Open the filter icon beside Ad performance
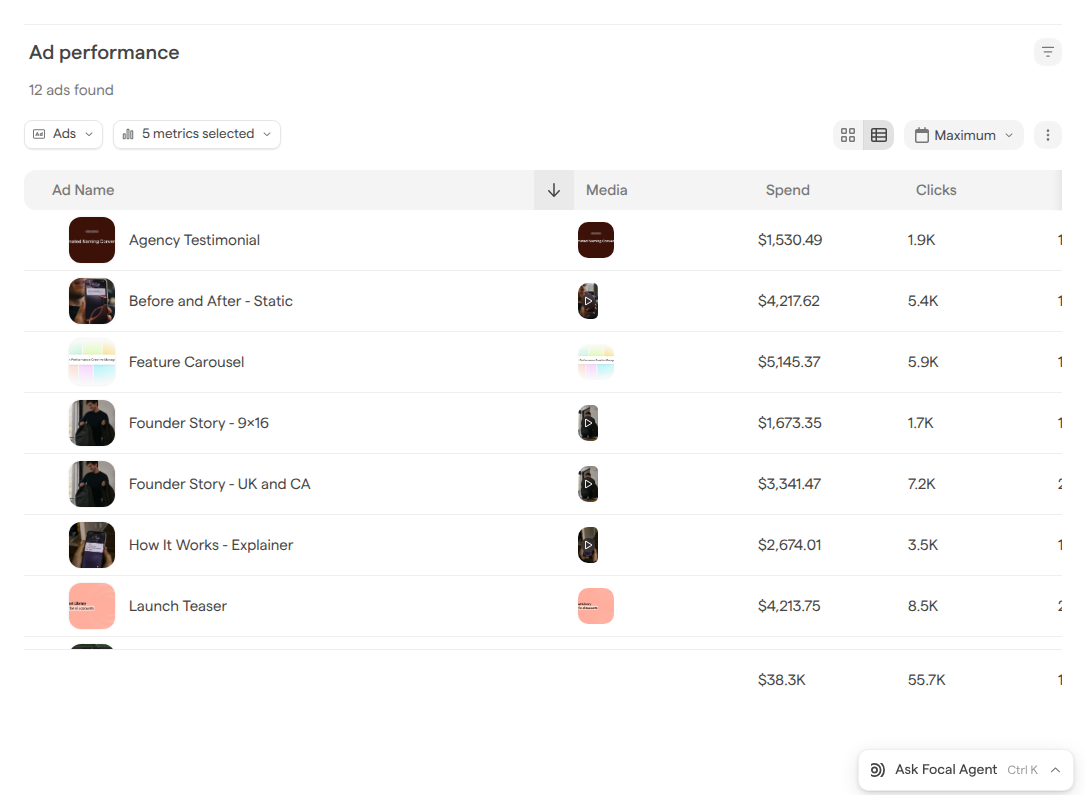Image resolution: width=1086 pixels, height=795 pixels. point(1047,52)
